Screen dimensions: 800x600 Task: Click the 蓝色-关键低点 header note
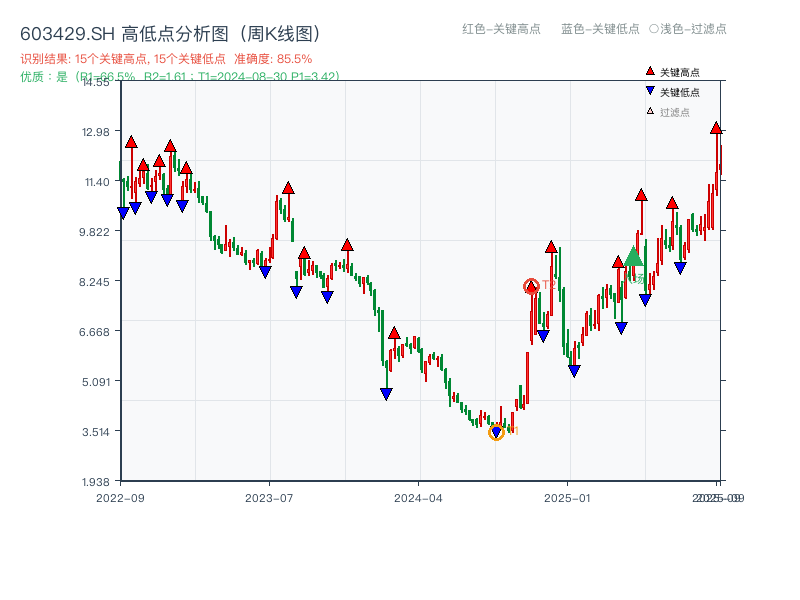point(601,29)
